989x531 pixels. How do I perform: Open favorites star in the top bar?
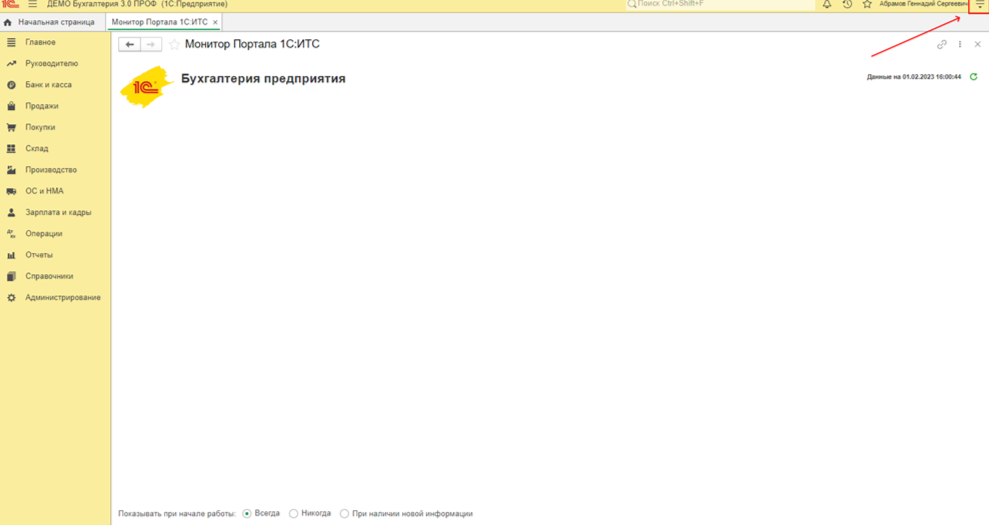point(867,4)
